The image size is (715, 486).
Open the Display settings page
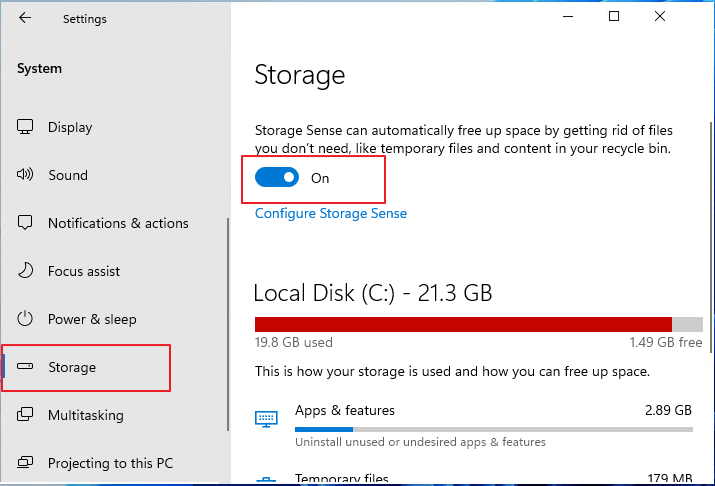coord(70,127)
